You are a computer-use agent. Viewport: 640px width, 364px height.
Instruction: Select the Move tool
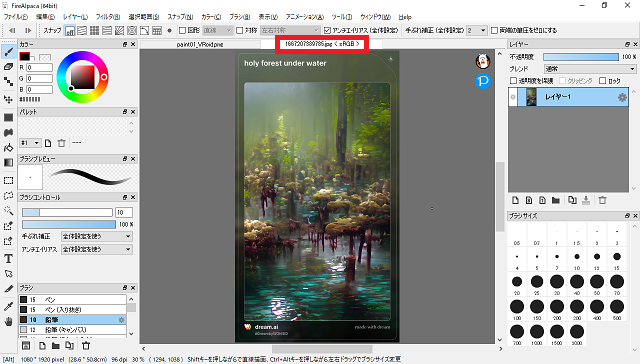[x=8, y=99]
